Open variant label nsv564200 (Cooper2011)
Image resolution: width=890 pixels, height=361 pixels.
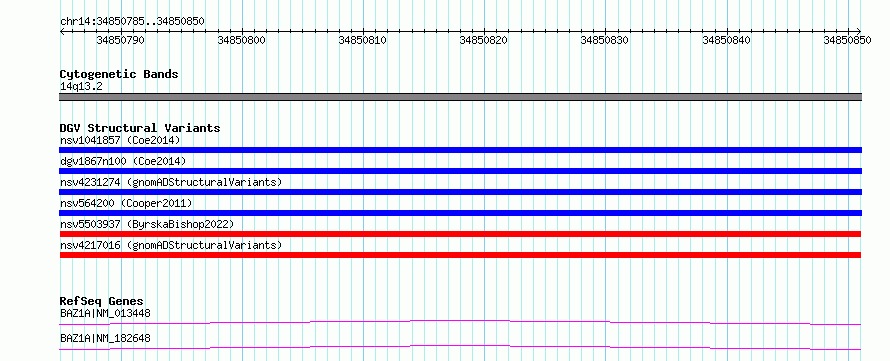(126, 203)
